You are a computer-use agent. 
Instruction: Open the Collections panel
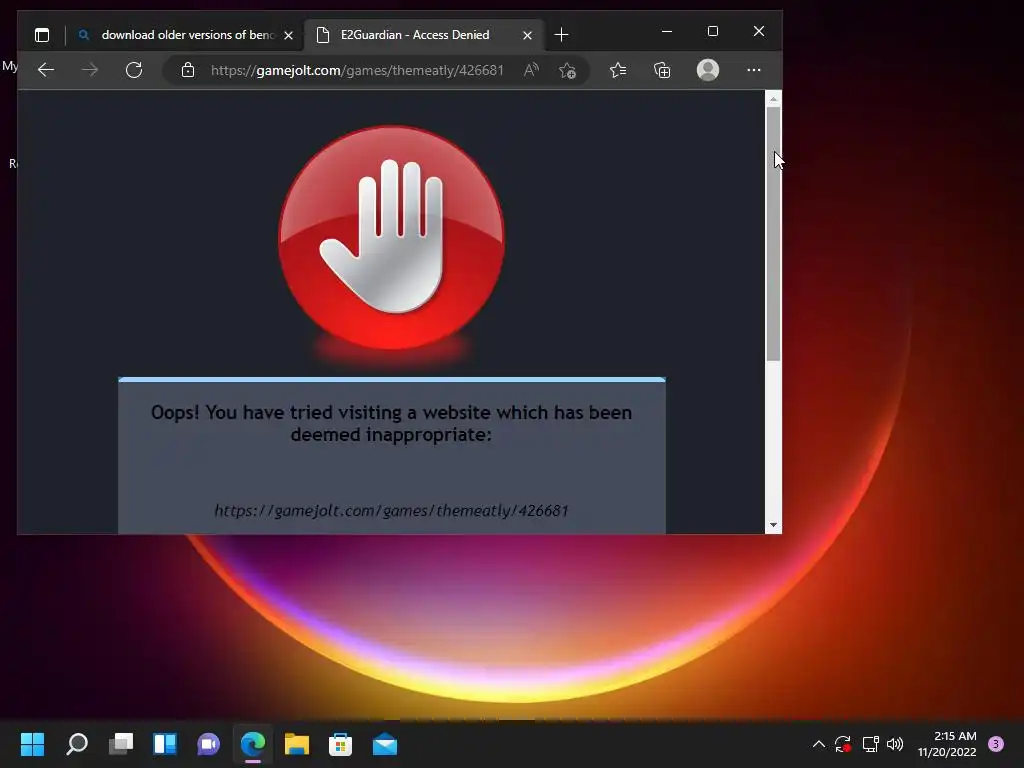[x=662, y=70]
